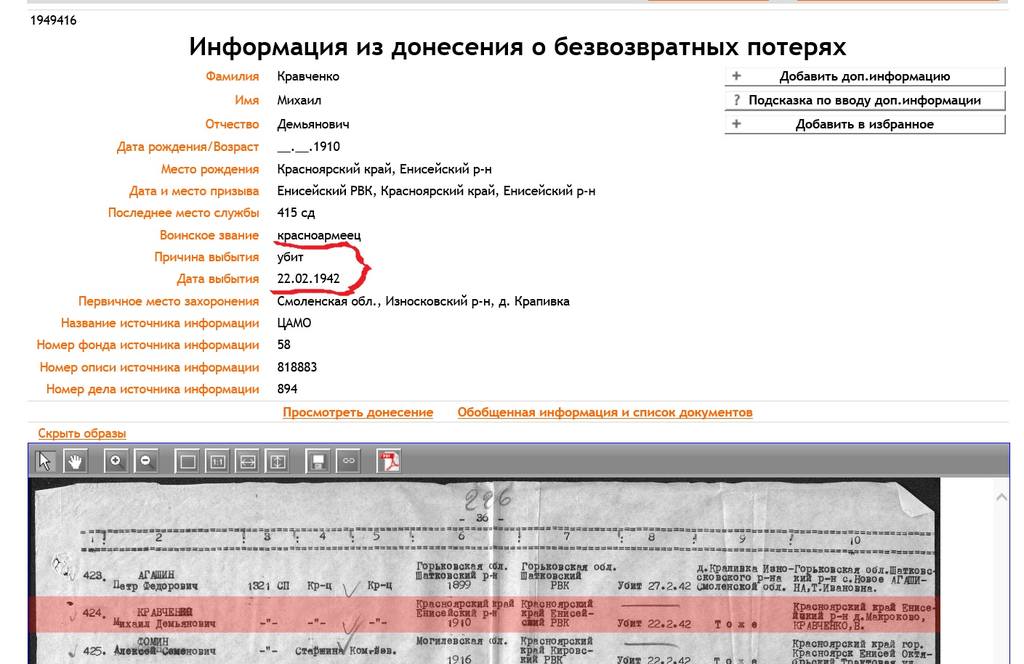
Task: Fit image to width
Action: (x=248, y=462)
